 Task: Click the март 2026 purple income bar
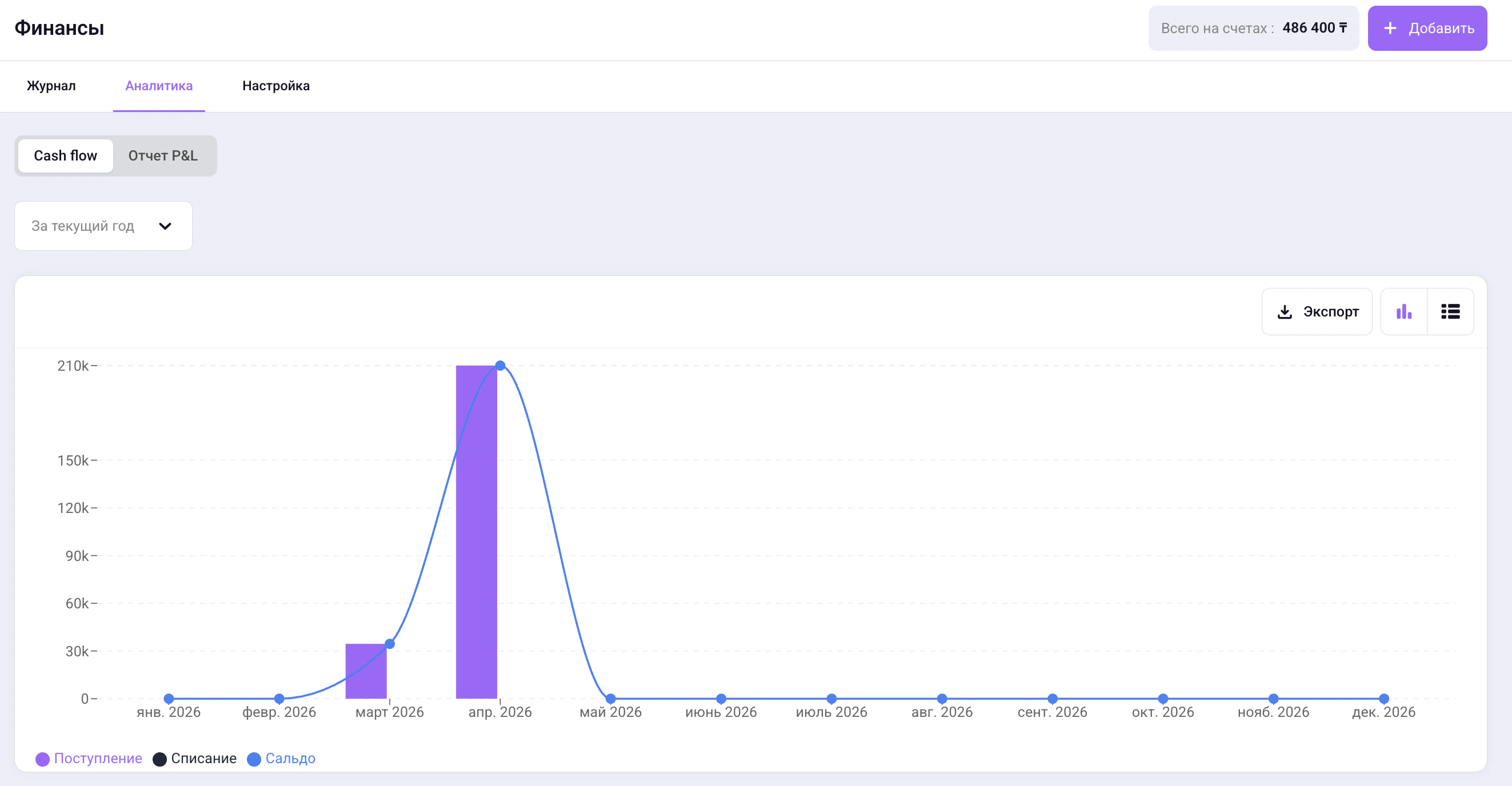366,671
